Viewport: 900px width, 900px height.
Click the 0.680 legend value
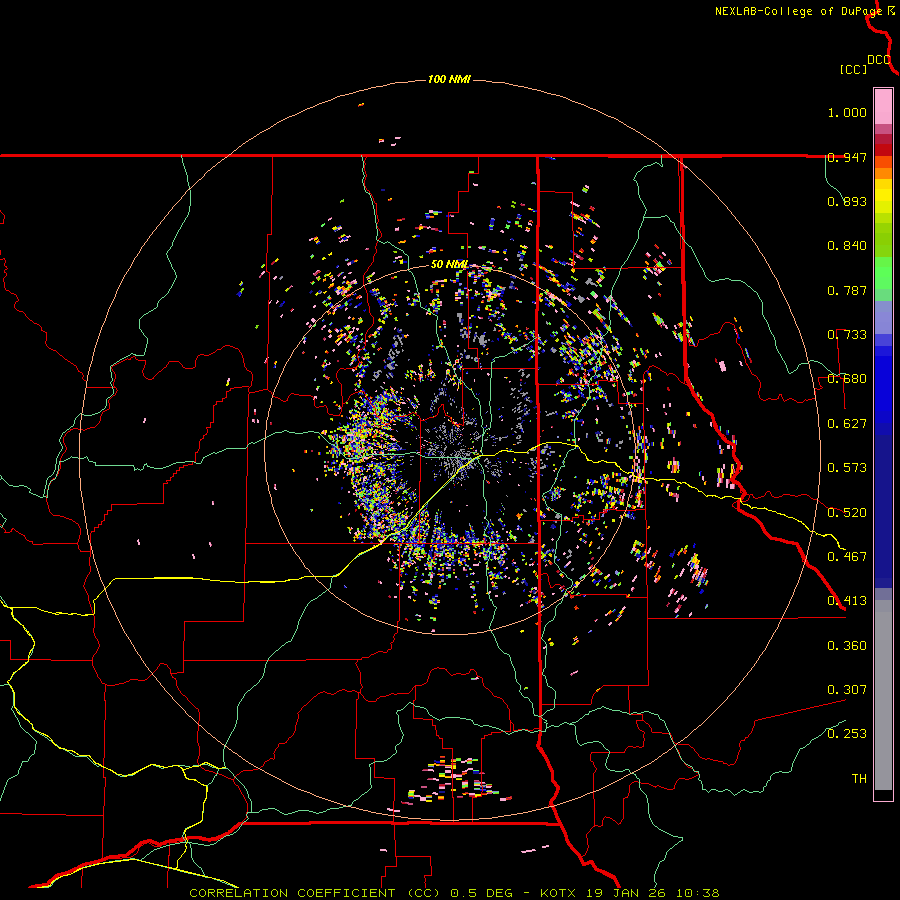847,379
